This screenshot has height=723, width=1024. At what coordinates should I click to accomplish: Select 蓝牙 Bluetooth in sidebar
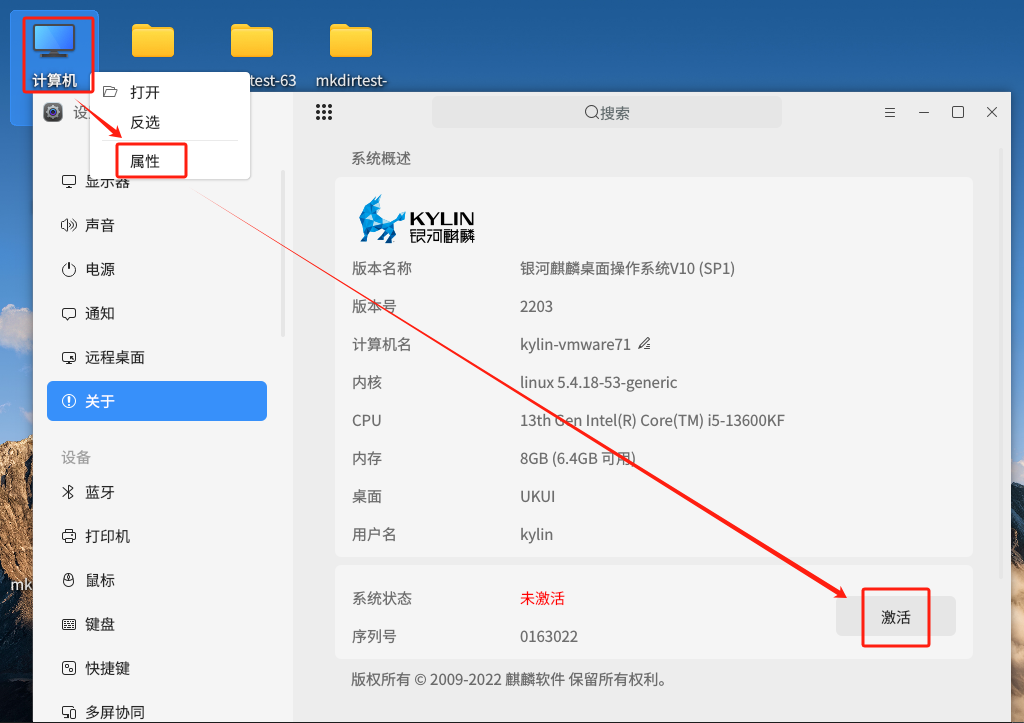click(x=99, y=492)
